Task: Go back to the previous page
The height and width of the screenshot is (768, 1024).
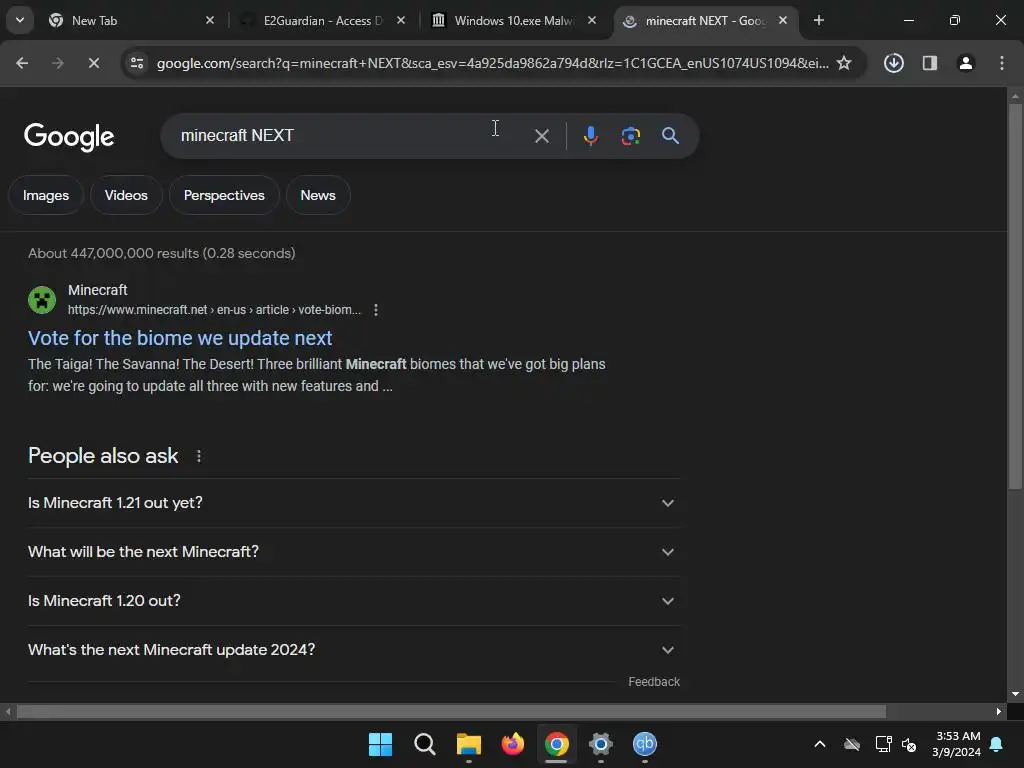Action: [x=22, y=63]
